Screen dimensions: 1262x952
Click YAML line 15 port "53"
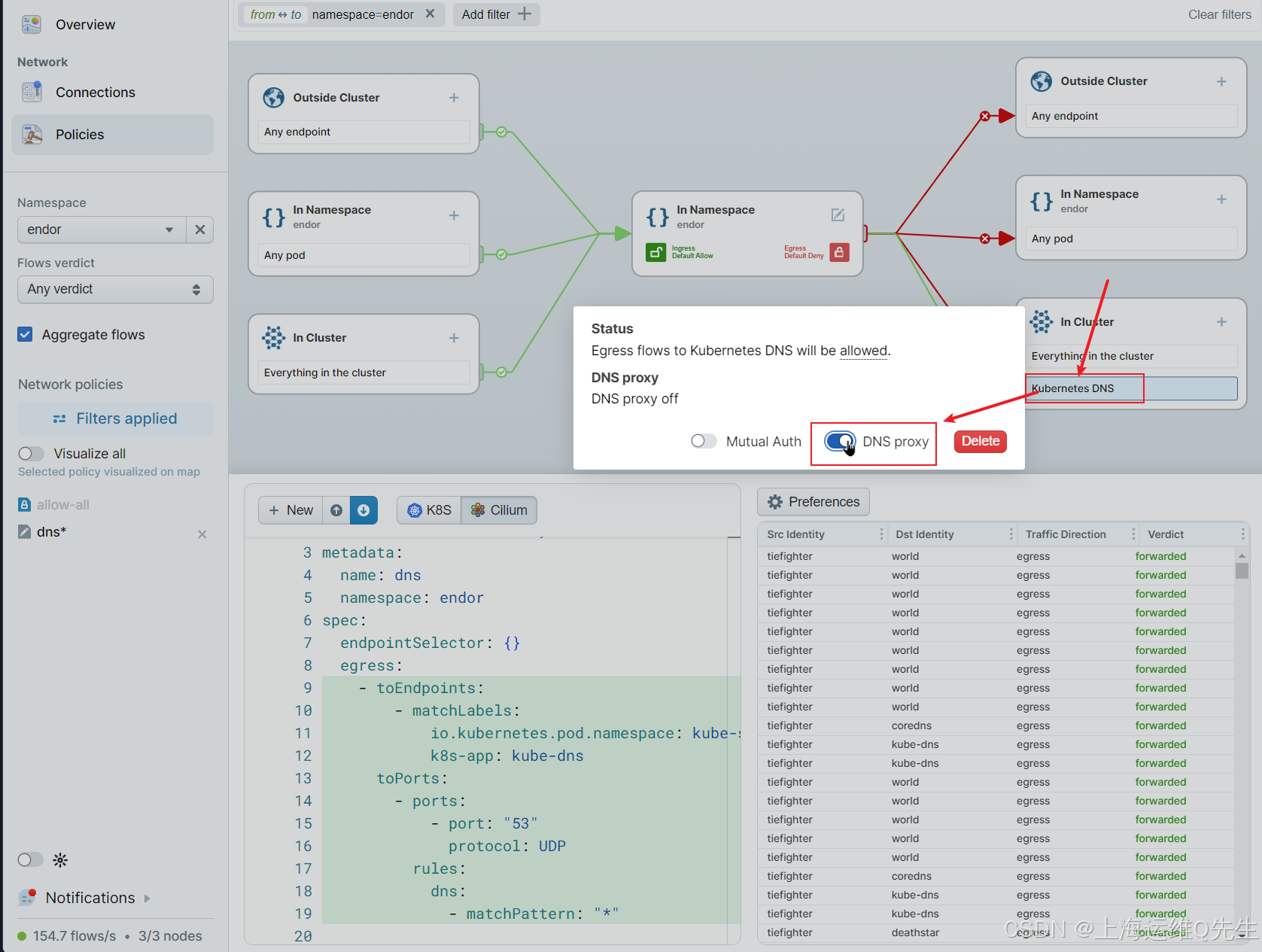485,823
